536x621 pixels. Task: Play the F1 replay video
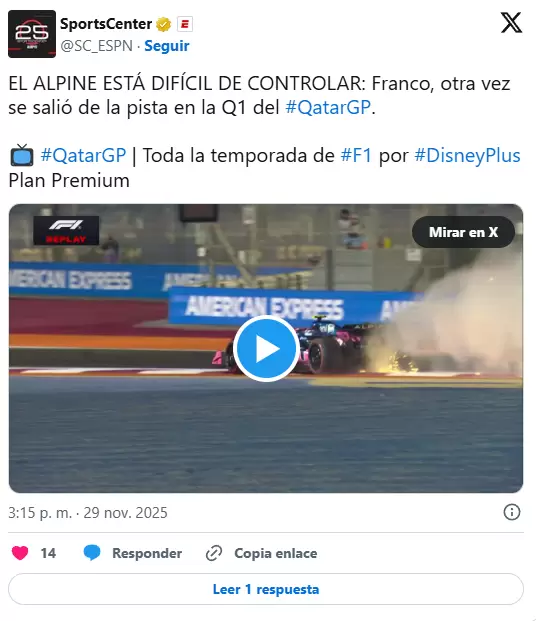coord(266,349)
